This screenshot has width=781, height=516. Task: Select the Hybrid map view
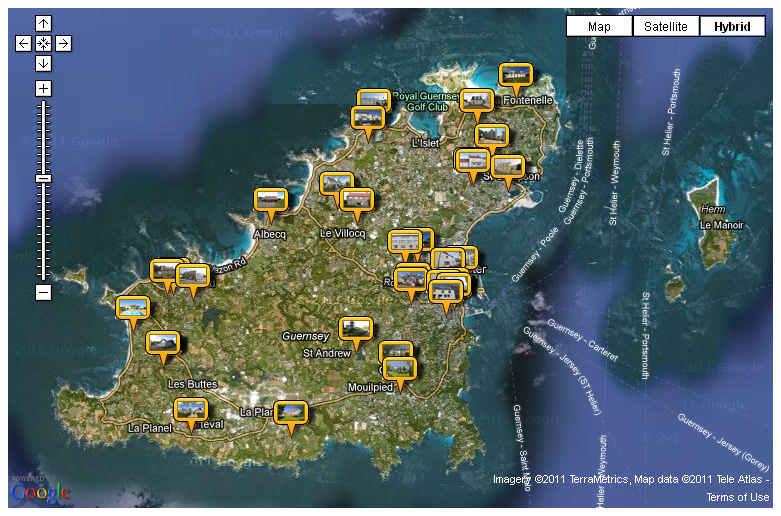click(732, 27)
